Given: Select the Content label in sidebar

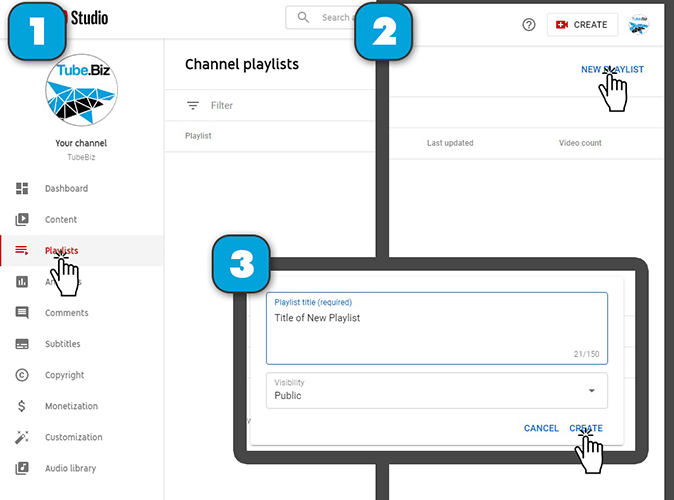Looking at the screenshot, I should click(x=61, y=220).
